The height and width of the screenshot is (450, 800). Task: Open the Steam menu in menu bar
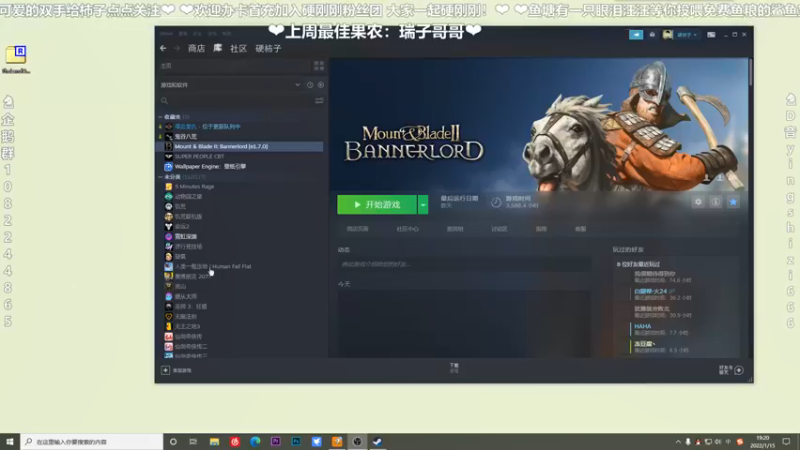166,34
